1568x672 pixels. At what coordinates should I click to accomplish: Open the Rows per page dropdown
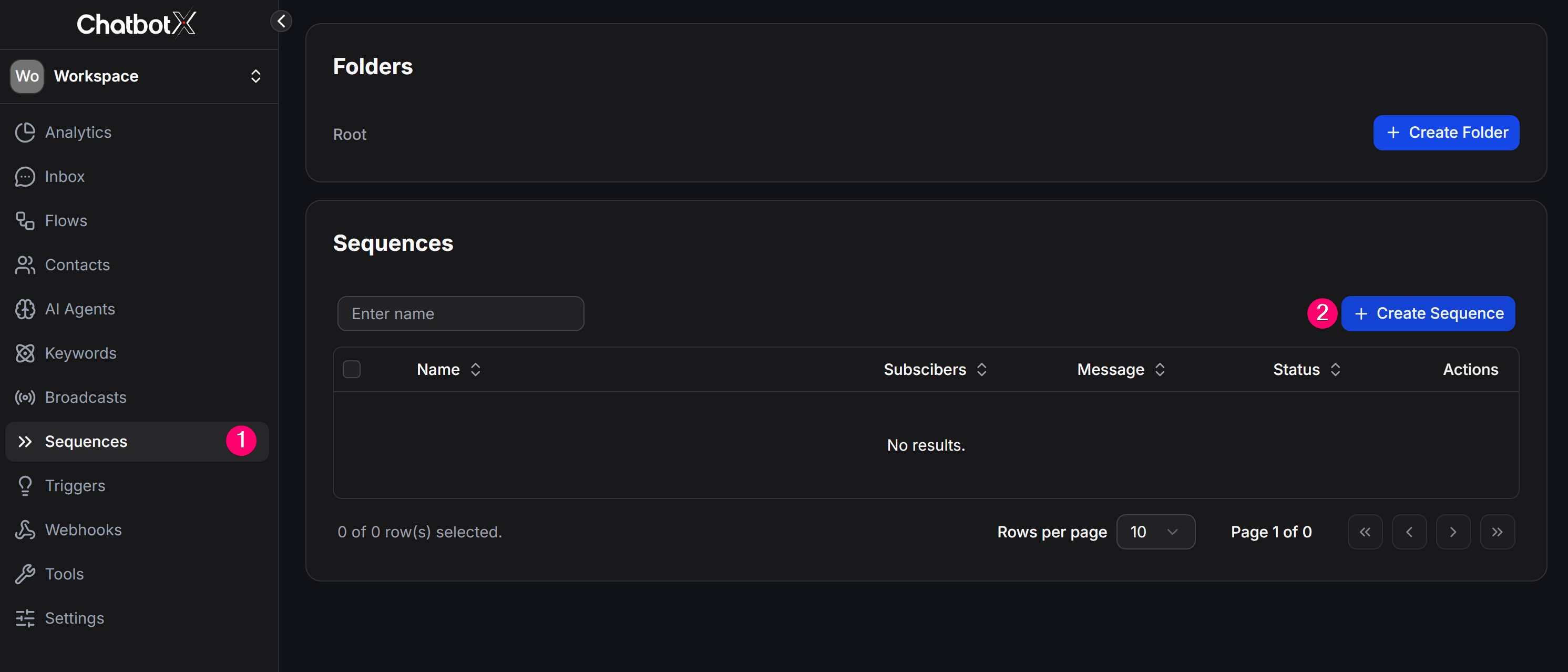(1155, 532)
